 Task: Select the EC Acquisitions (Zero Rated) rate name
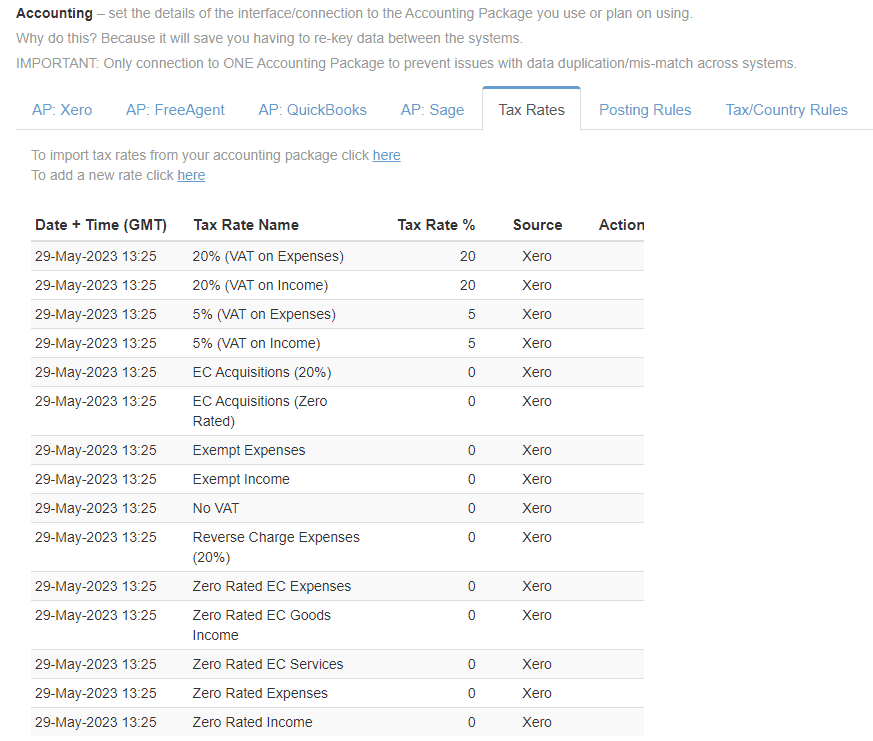pos(260,411)
